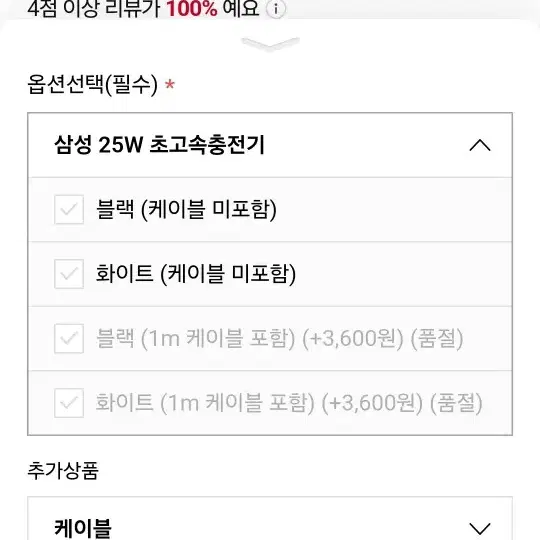Tap the downward handle at the sheet top
This screenshot has height=540, width=540.
[x=270, y=44]
